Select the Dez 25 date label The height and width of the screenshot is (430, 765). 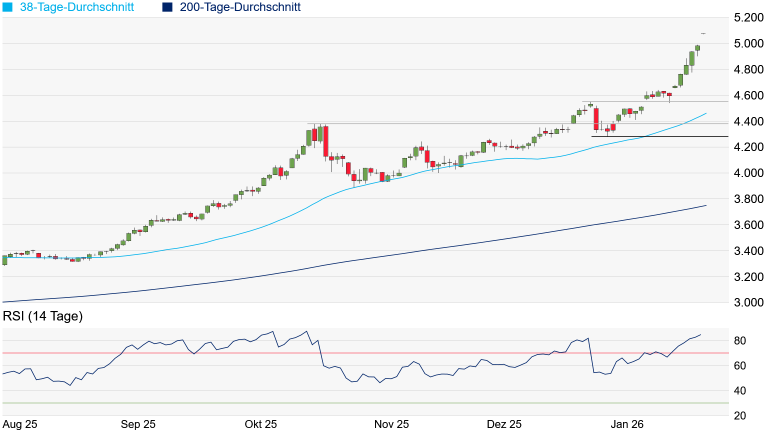coord(505,424)
